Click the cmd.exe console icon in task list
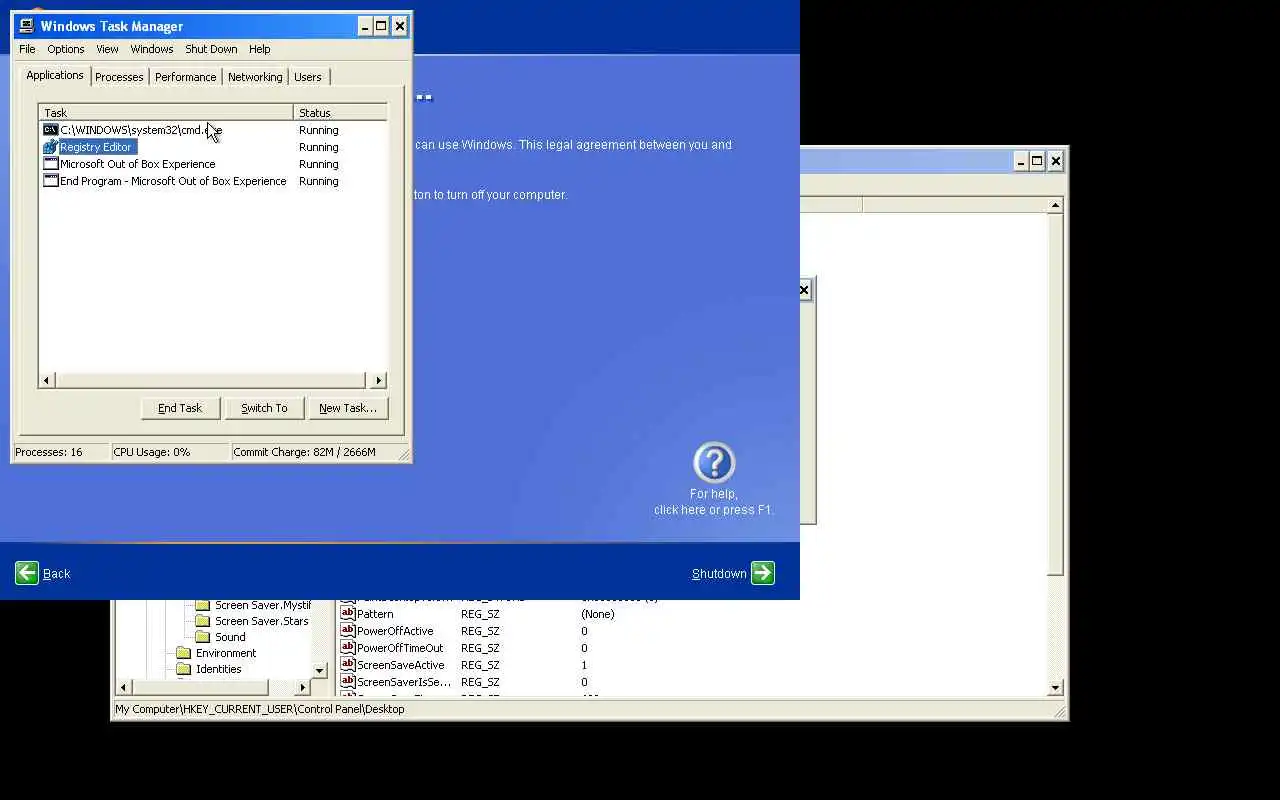Viewport: 1280px width, 800px height. pyautogui.click(x=51, y=130)
